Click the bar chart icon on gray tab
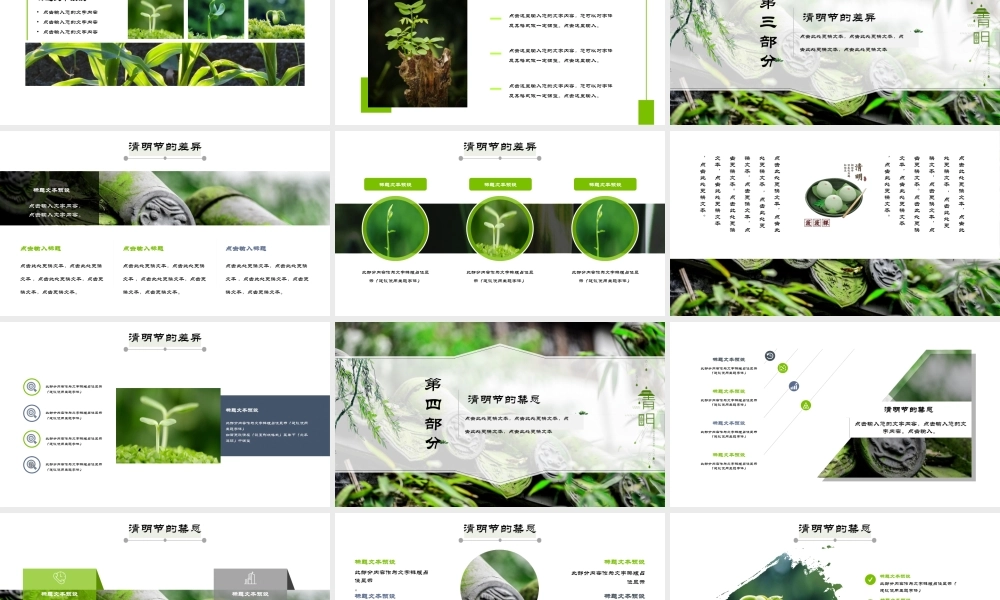Viewport: 1000px width, 600px height. (250, 578)
